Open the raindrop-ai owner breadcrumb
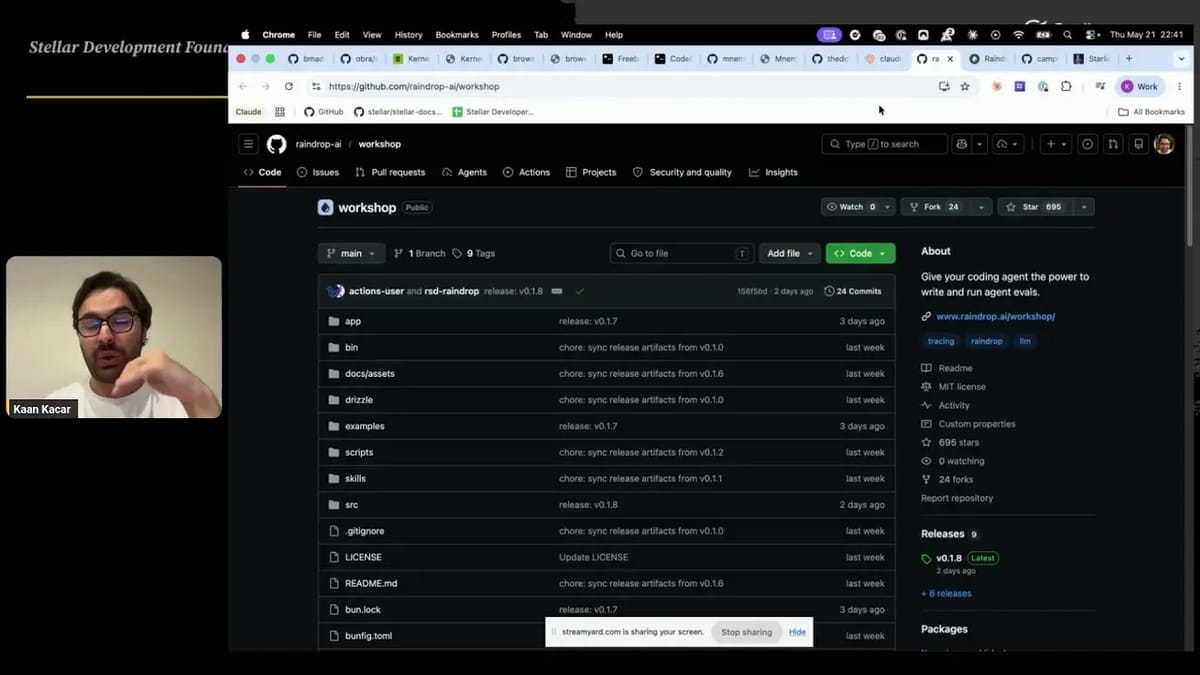 tap(318, 144)
